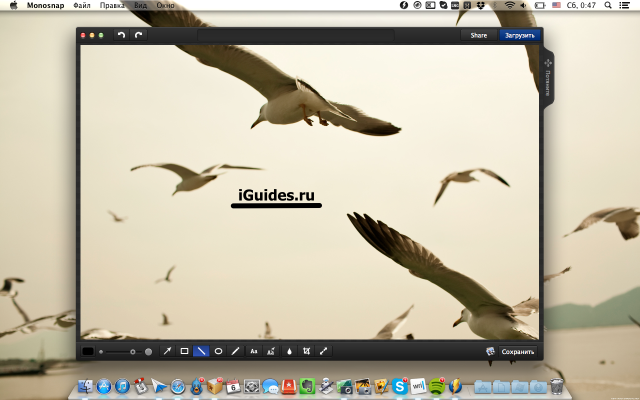Select the Crop tool
The image size is (640, 400).
click(307, 351)
